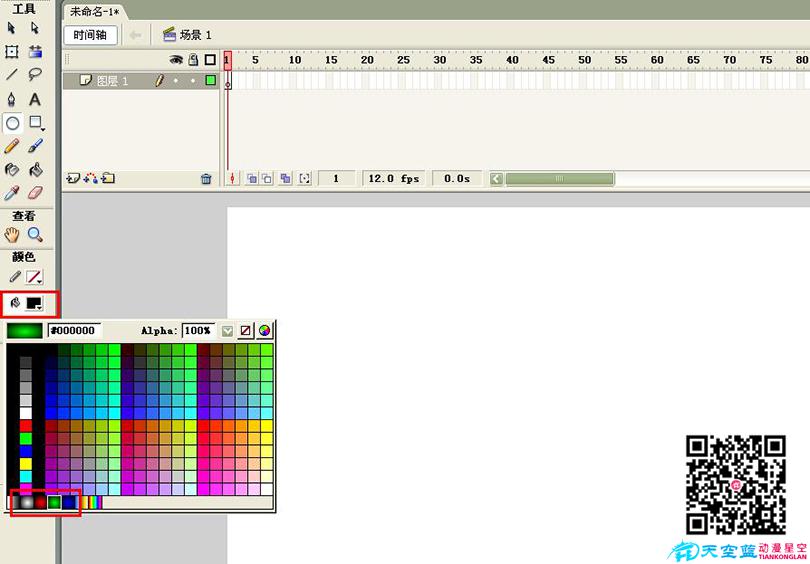Choose the Free Transform tool

coord(11,51)
